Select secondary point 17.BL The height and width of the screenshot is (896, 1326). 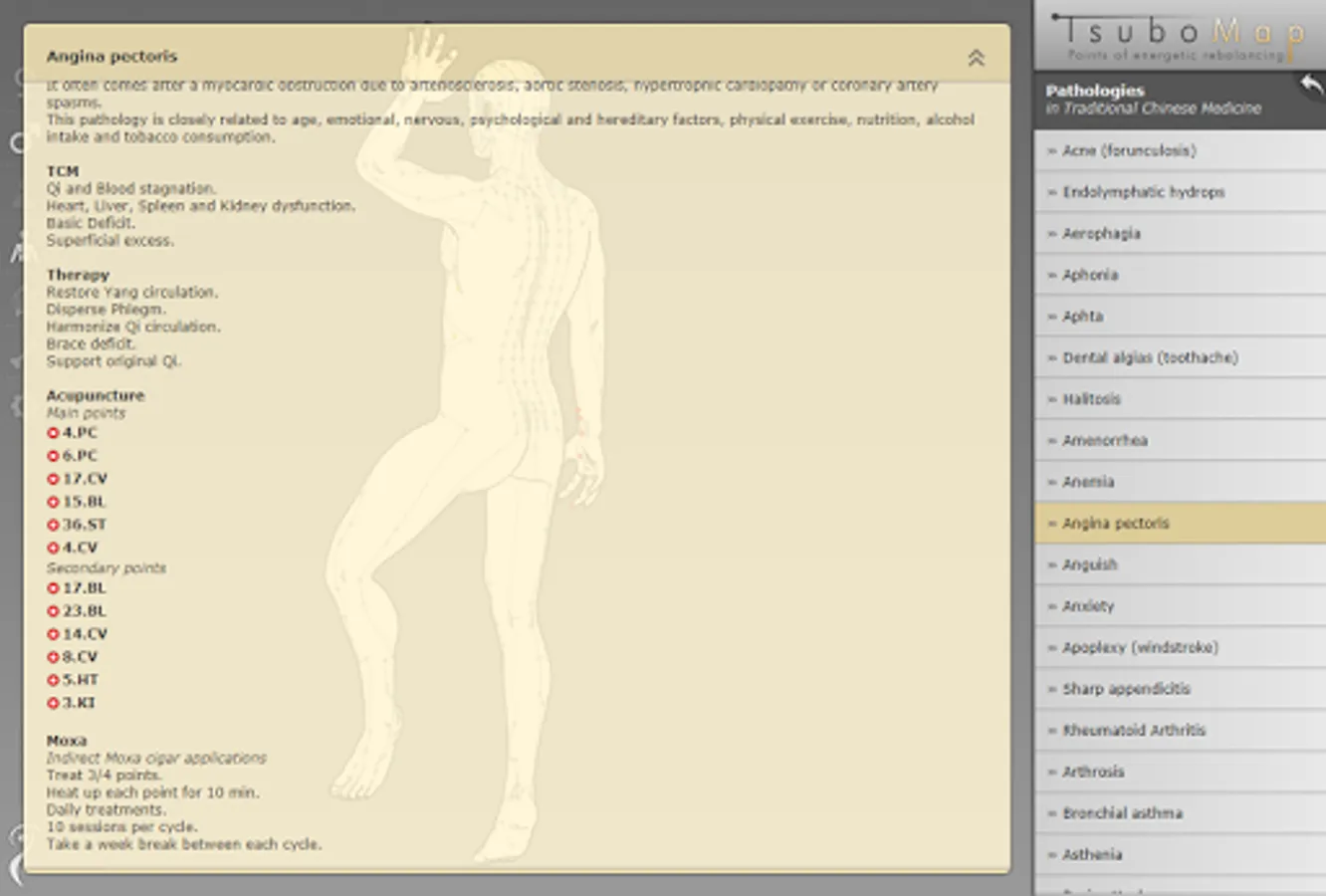point(77,588)
